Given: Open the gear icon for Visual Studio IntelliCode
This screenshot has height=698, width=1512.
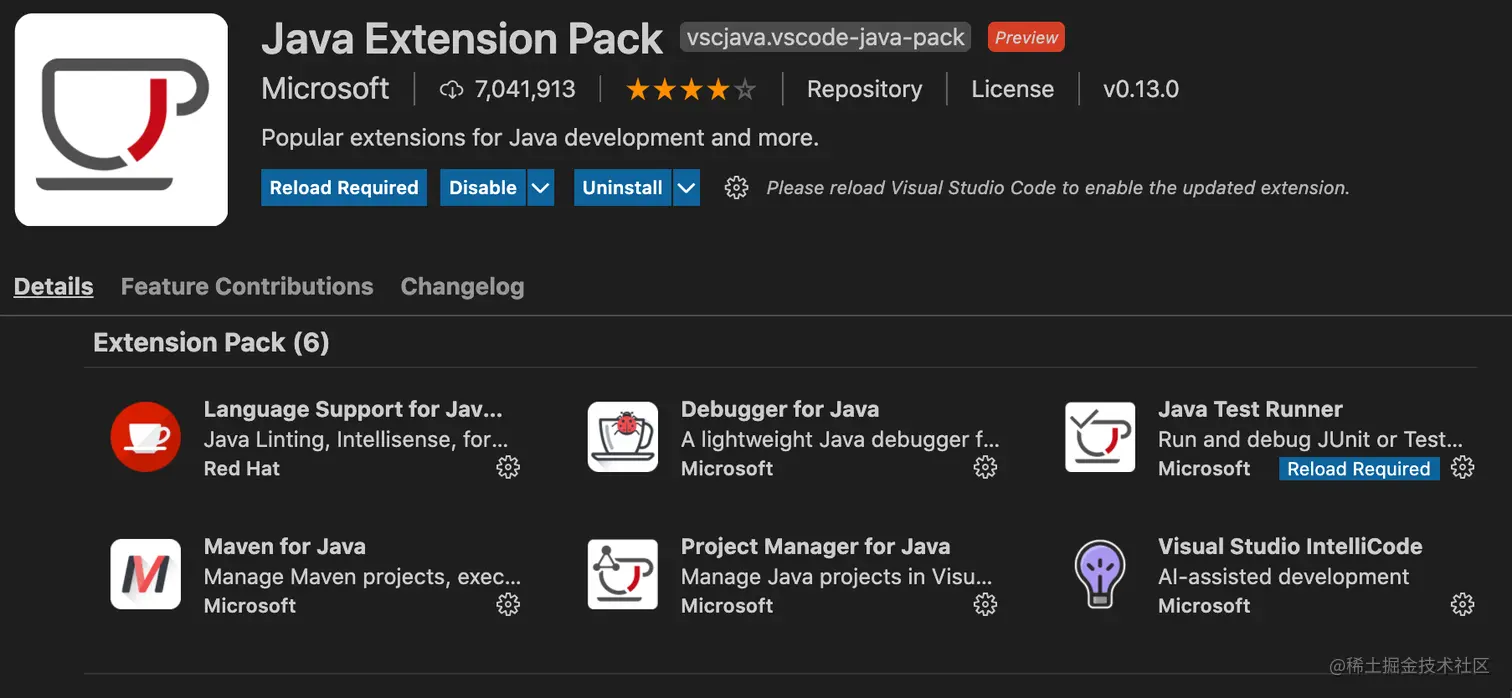Looking at the screenshot, I should pyautogui.click(x=1462, y=604).
